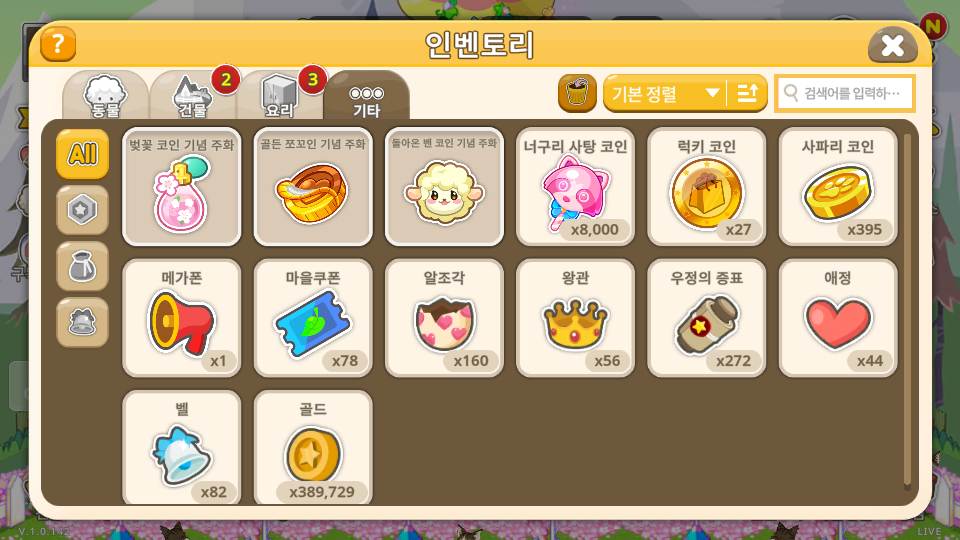Switch to the 건물 tab
The height and width of the screenshot is (540, 960).
pos(193,96)
